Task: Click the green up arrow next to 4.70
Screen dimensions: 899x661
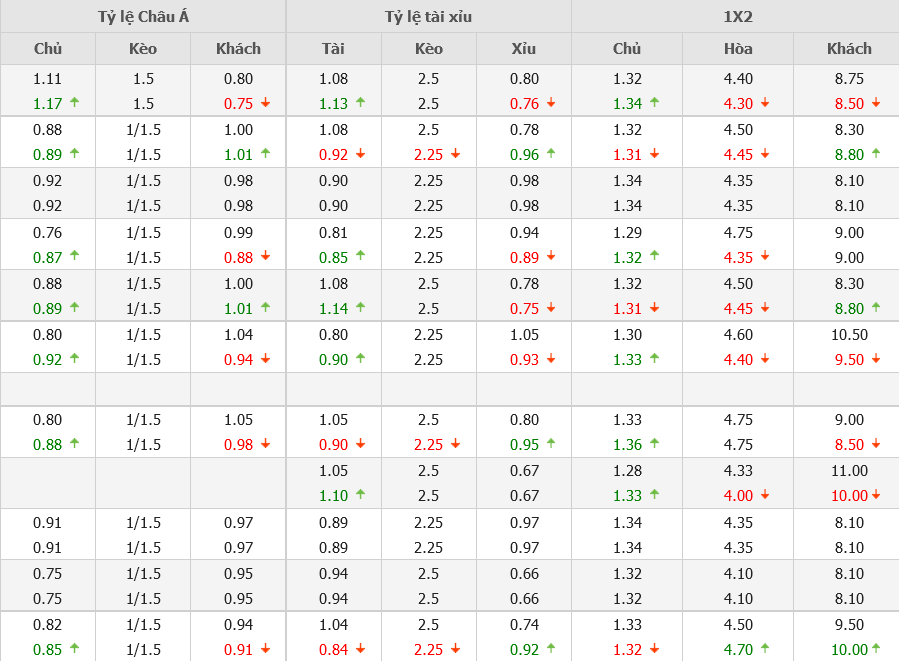Action: point(765,648)
